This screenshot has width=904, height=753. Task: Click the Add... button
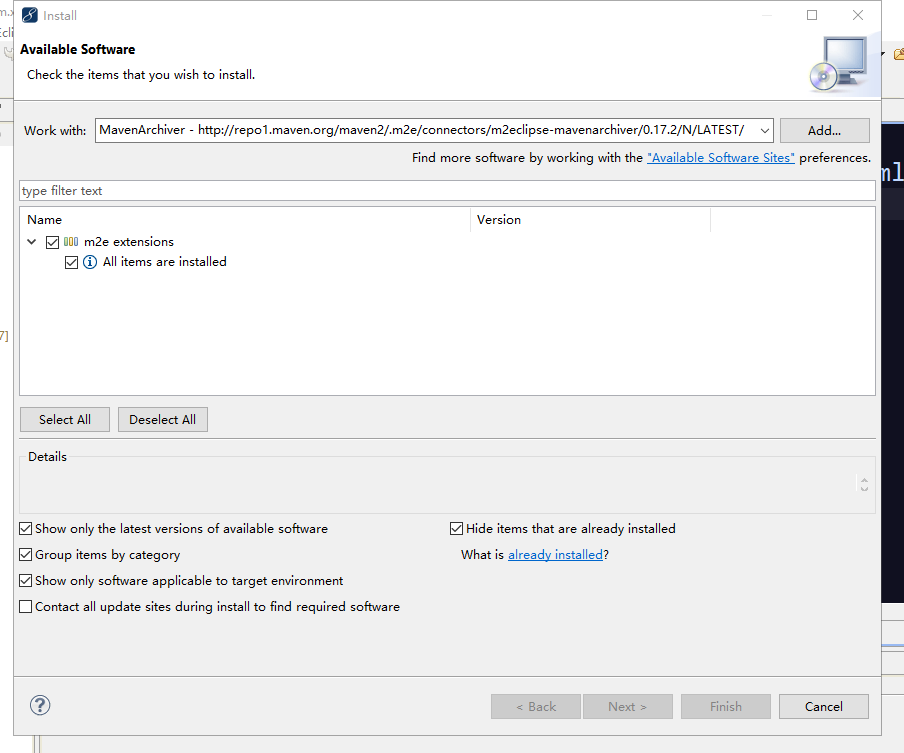point(824,130)
